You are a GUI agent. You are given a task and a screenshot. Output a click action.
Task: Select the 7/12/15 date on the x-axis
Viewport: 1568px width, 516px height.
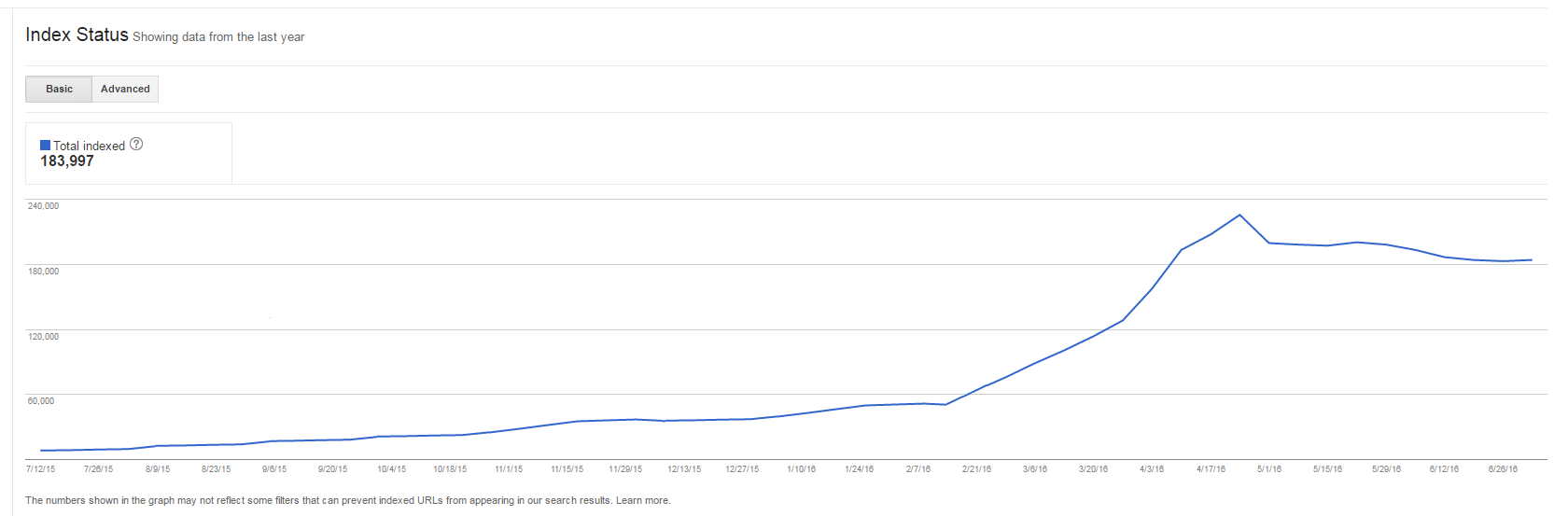pos(40,469)
